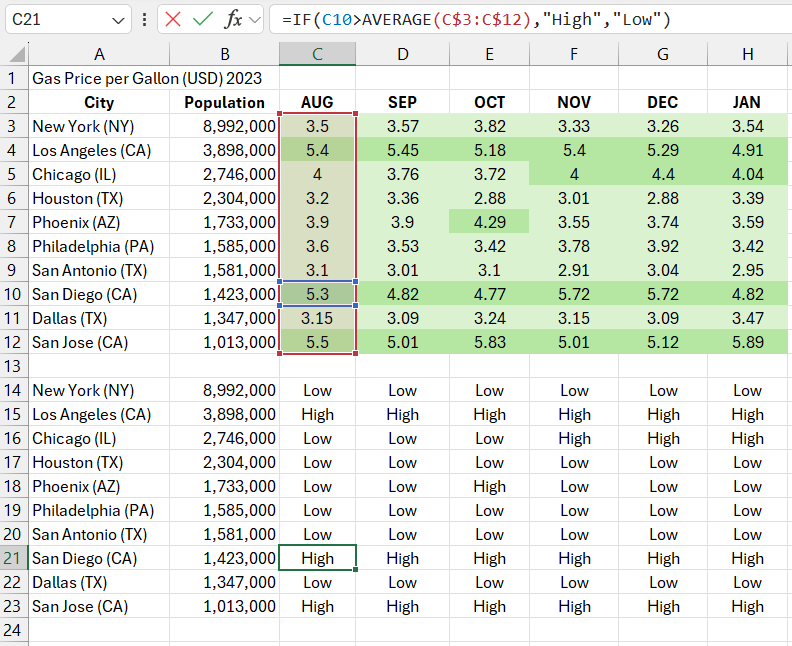The height and width of the screenshot is (646, 792).
Task: Click DEC 'Low' cell in Dallas row 22
Action: (x=663, y=582)
